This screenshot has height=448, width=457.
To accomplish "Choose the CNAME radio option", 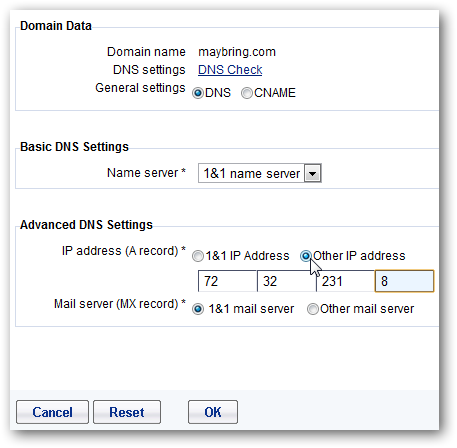I will point(247,93).
